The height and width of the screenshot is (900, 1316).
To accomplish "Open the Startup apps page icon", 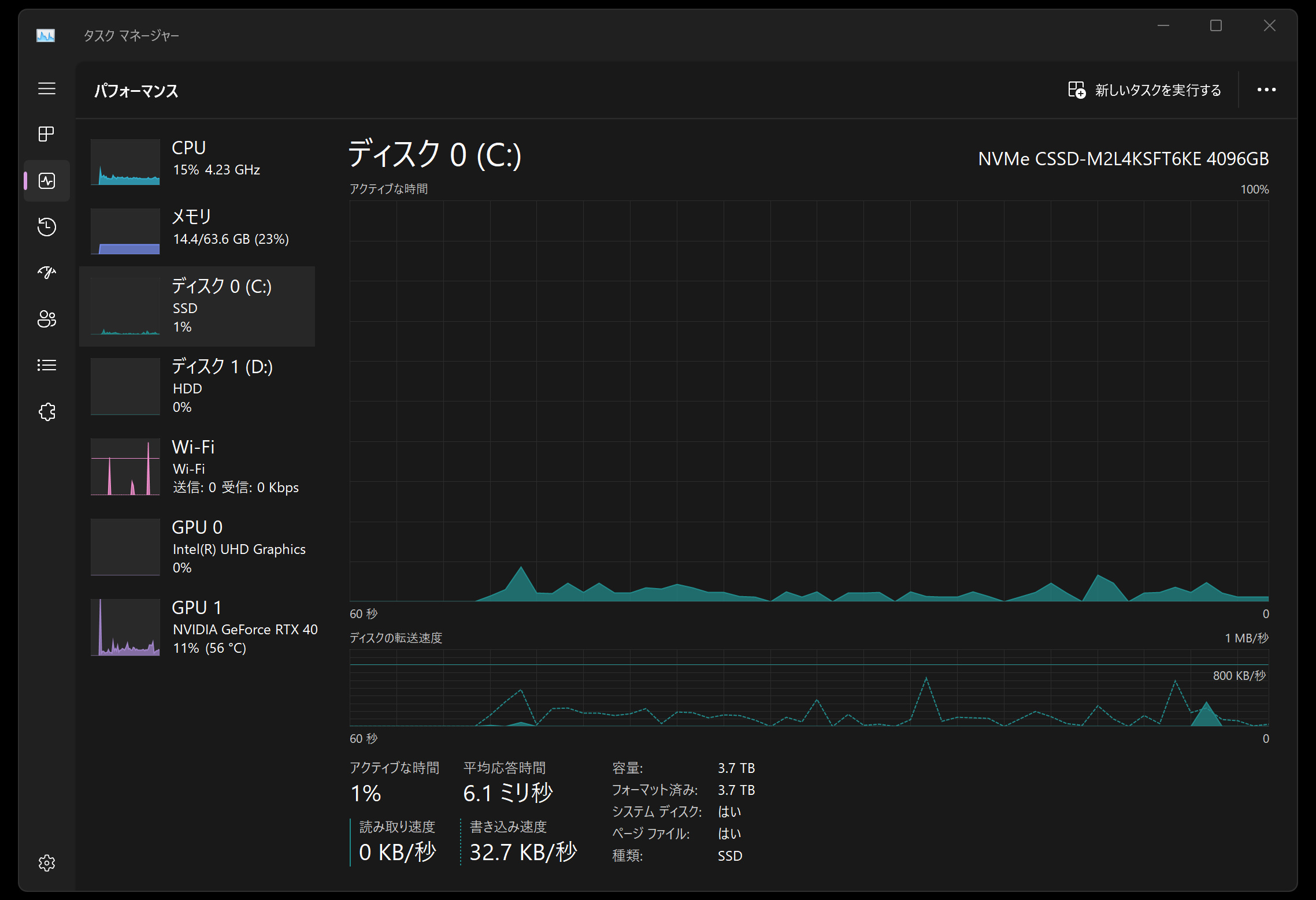I will pyautogui.click(x=47, y=273).
